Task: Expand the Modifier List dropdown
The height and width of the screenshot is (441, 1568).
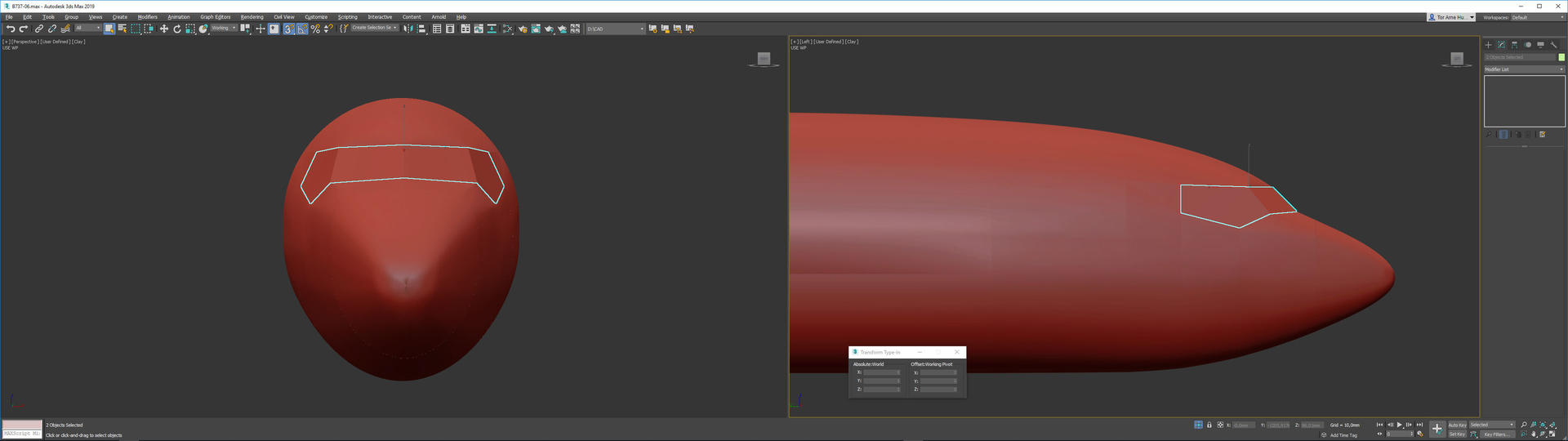Action: pyautogui.click(x=1524, y=69)
